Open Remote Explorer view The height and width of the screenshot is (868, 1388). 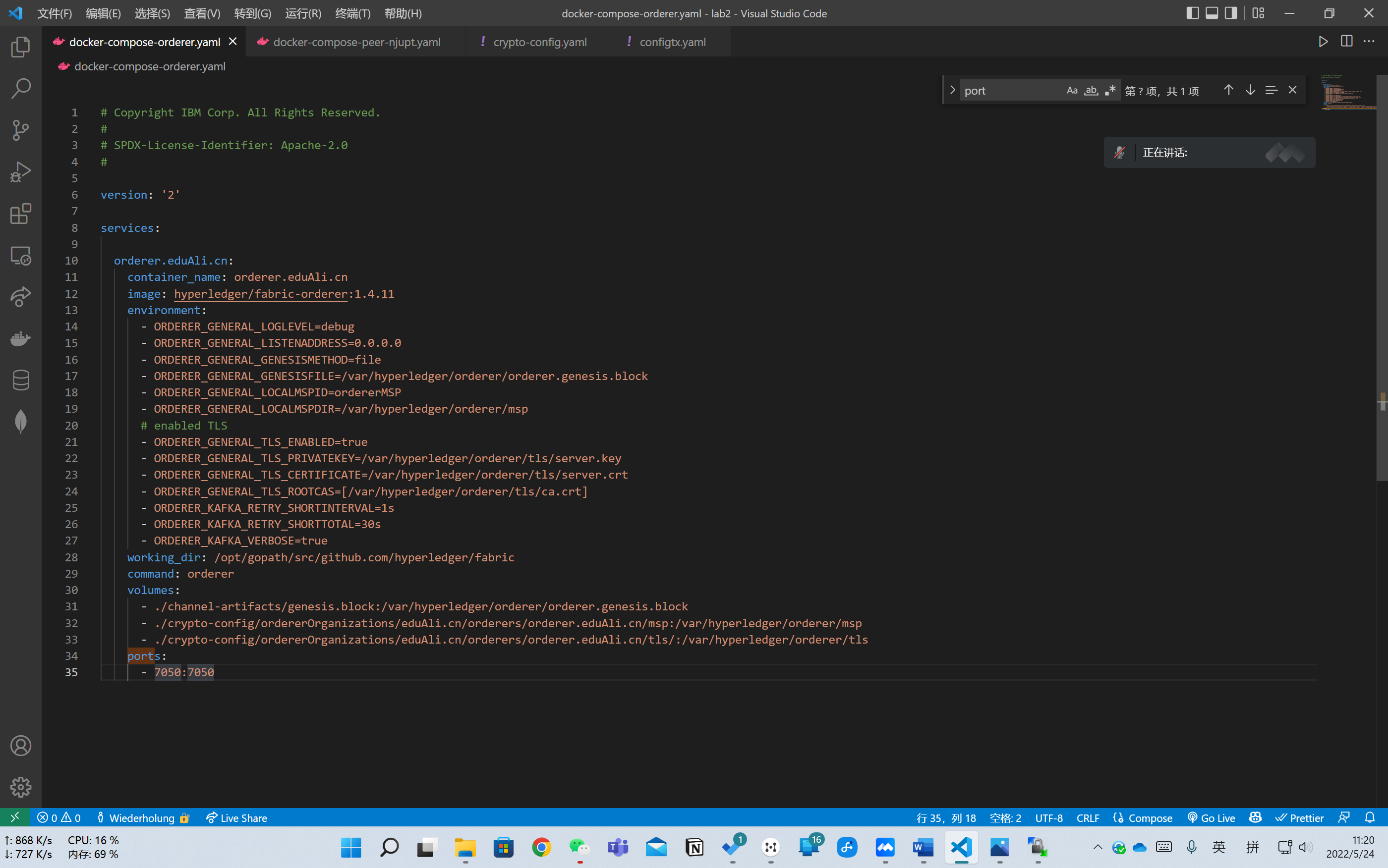(21, 256)
